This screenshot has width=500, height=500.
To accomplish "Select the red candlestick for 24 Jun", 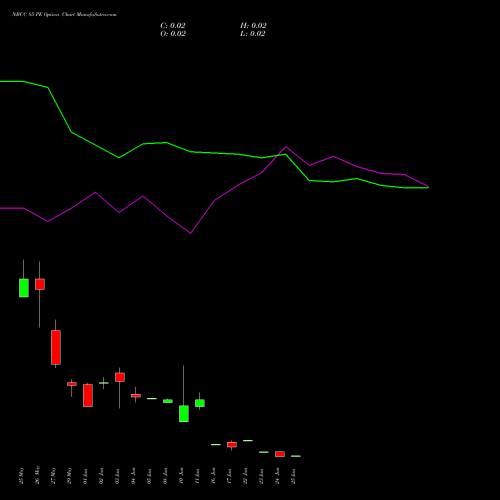I will coord(280,454).
